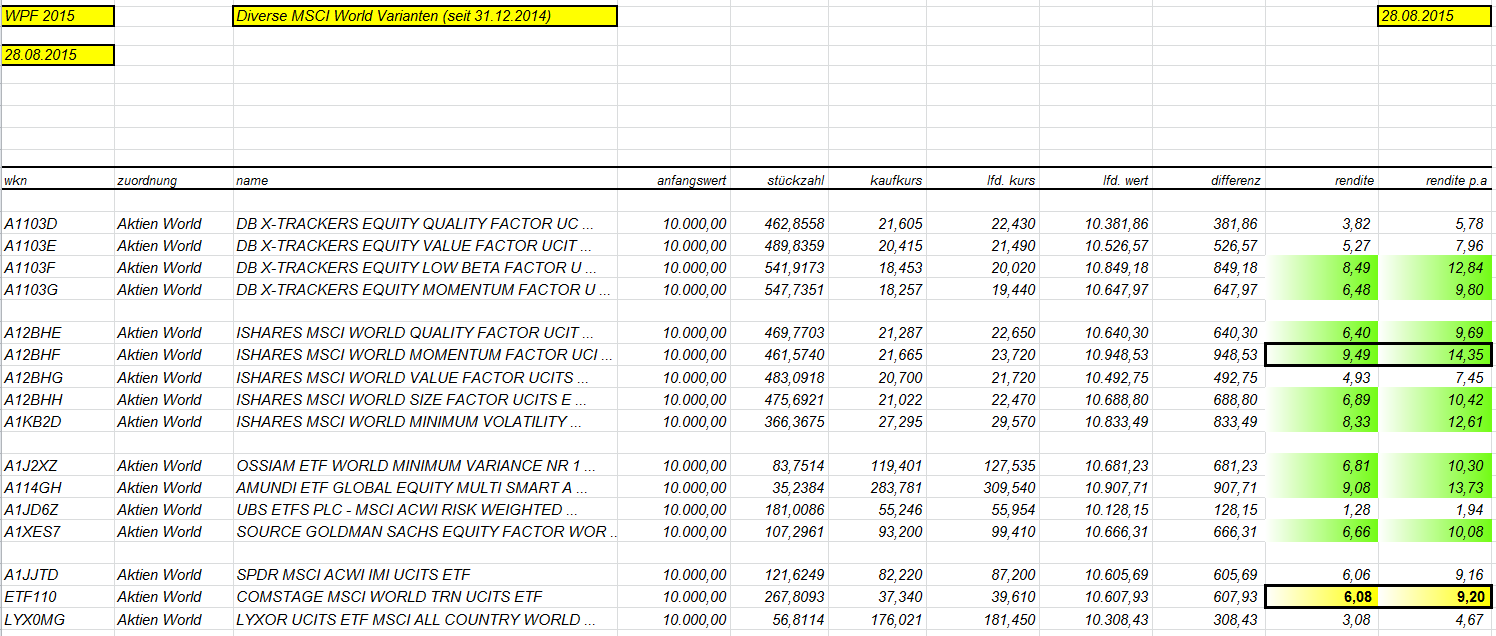Select the wkn cell A1KB2D

point(57,421)
